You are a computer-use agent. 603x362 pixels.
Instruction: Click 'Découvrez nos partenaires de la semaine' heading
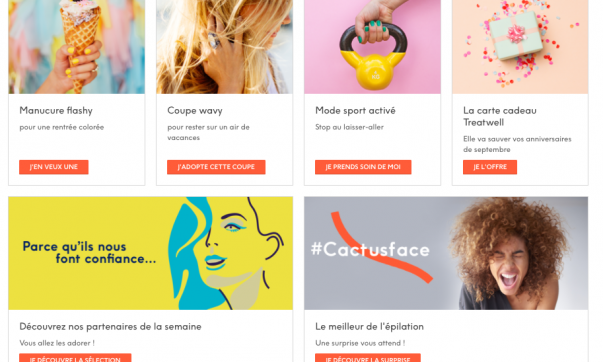pos(110,327)
